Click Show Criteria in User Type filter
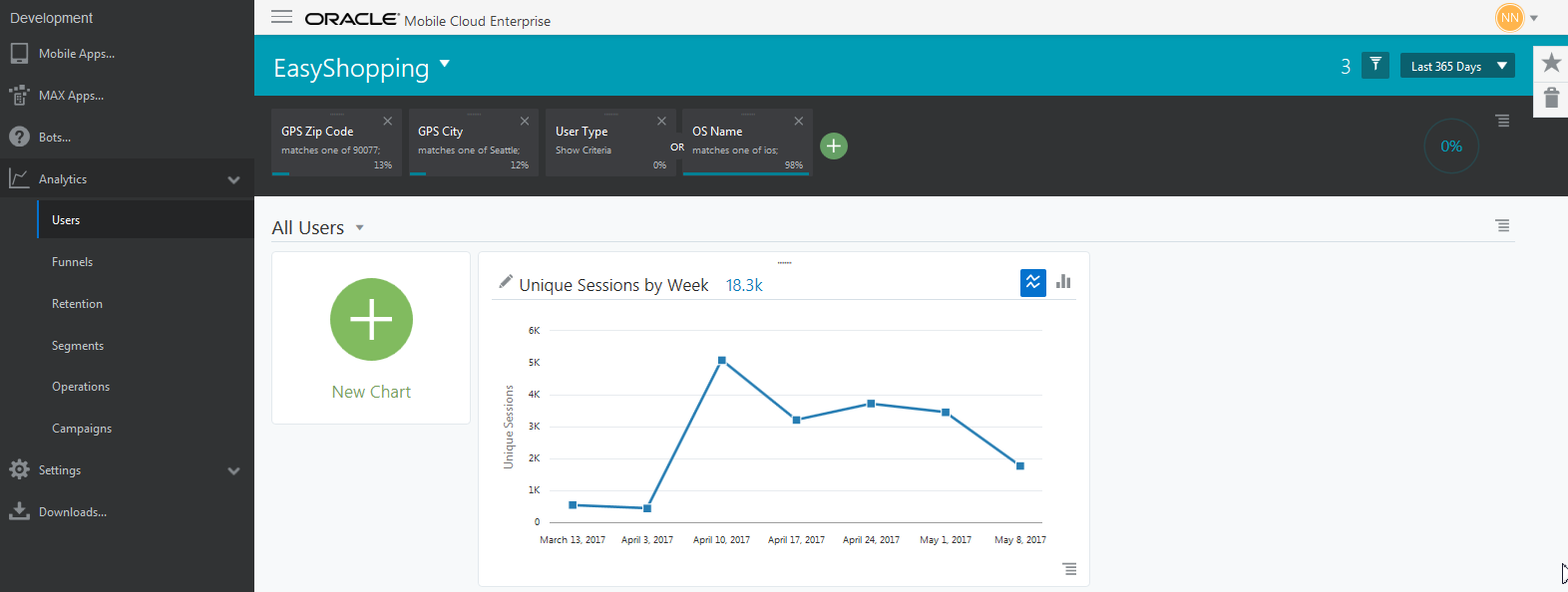This screenshot has height=592, width=1568. tap(584, 150)
